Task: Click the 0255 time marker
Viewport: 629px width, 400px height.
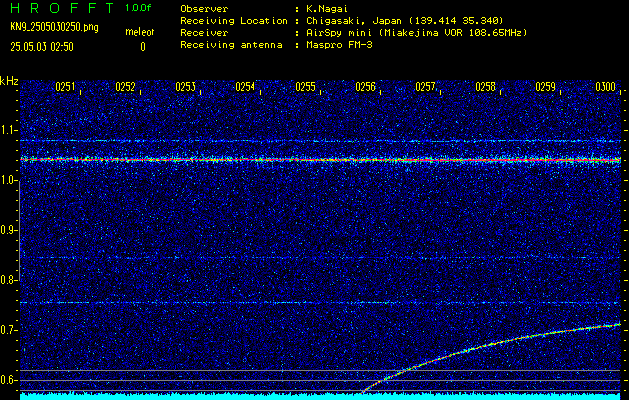Action: coord(305,87)
